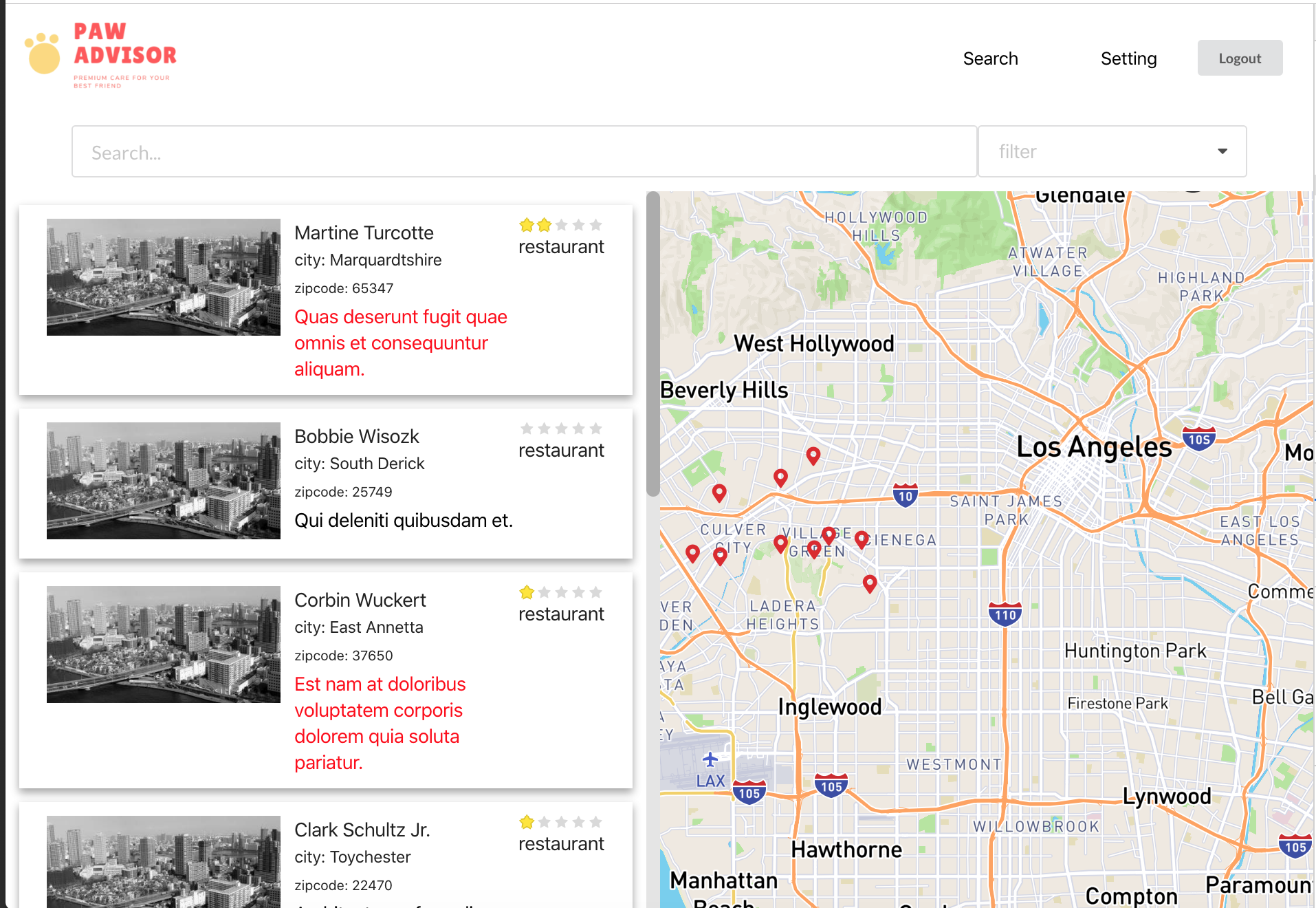Screen dimensions: 1316x908
Task: Click Clark Schultz Jr.'s fifth rating star
Action: coord(596,822)
